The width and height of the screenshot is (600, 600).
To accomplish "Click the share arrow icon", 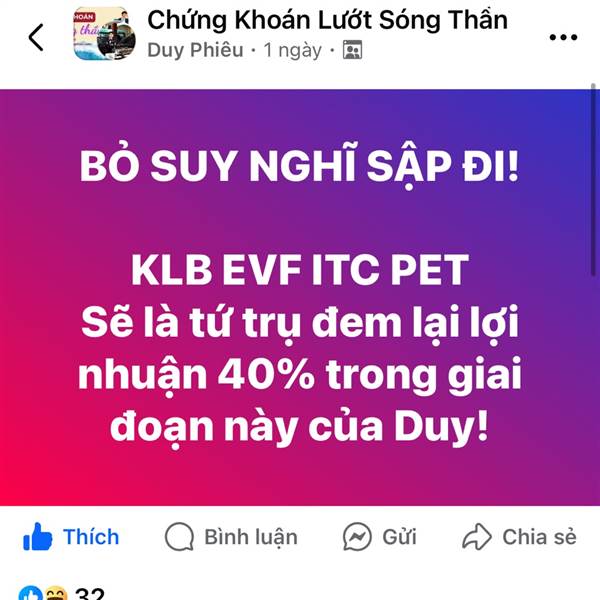I will tap(477, 536).
